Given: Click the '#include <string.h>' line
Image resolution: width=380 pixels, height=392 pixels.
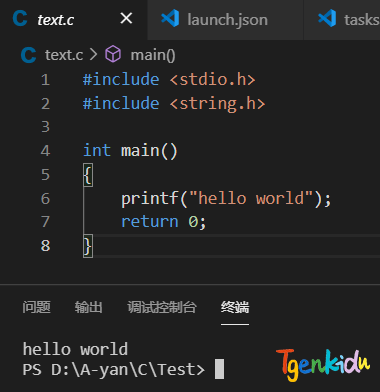Looking at the screenshot, I should [x=174, y=104].
